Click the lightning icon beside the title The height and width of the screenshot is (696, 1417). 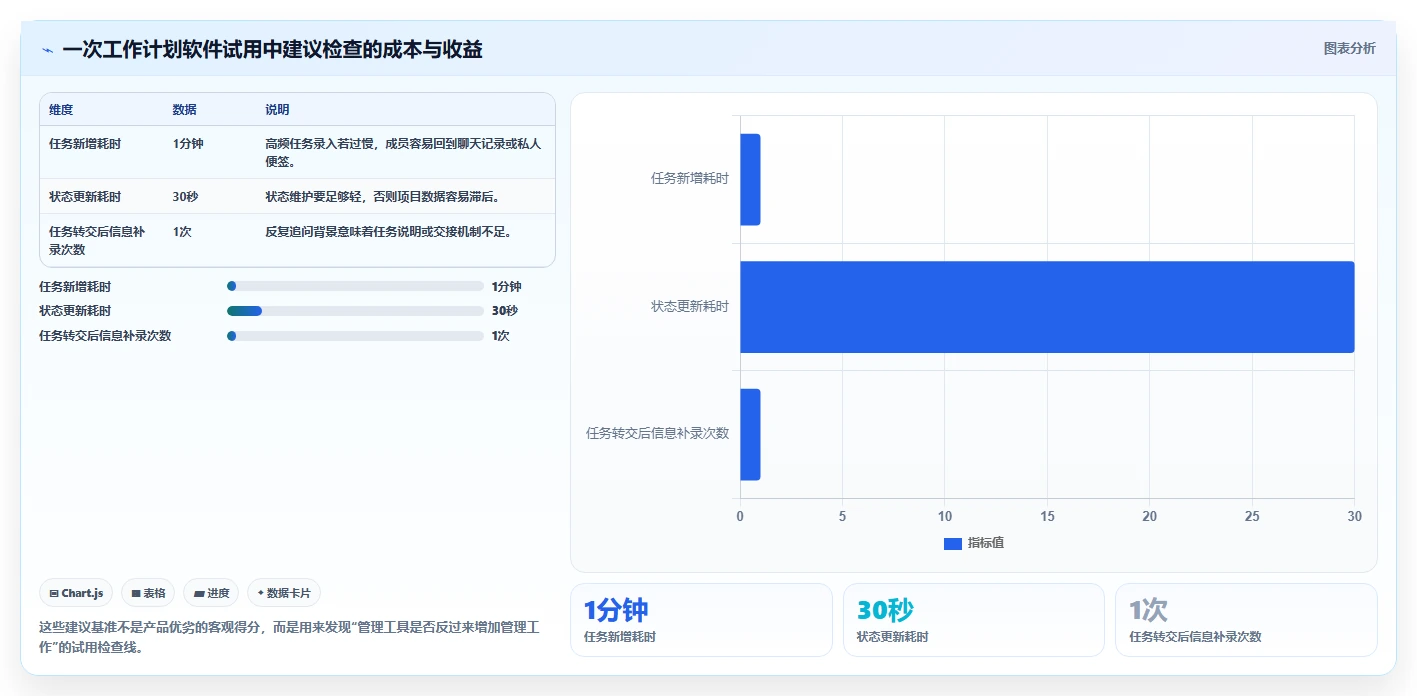[x=47, y=50]
